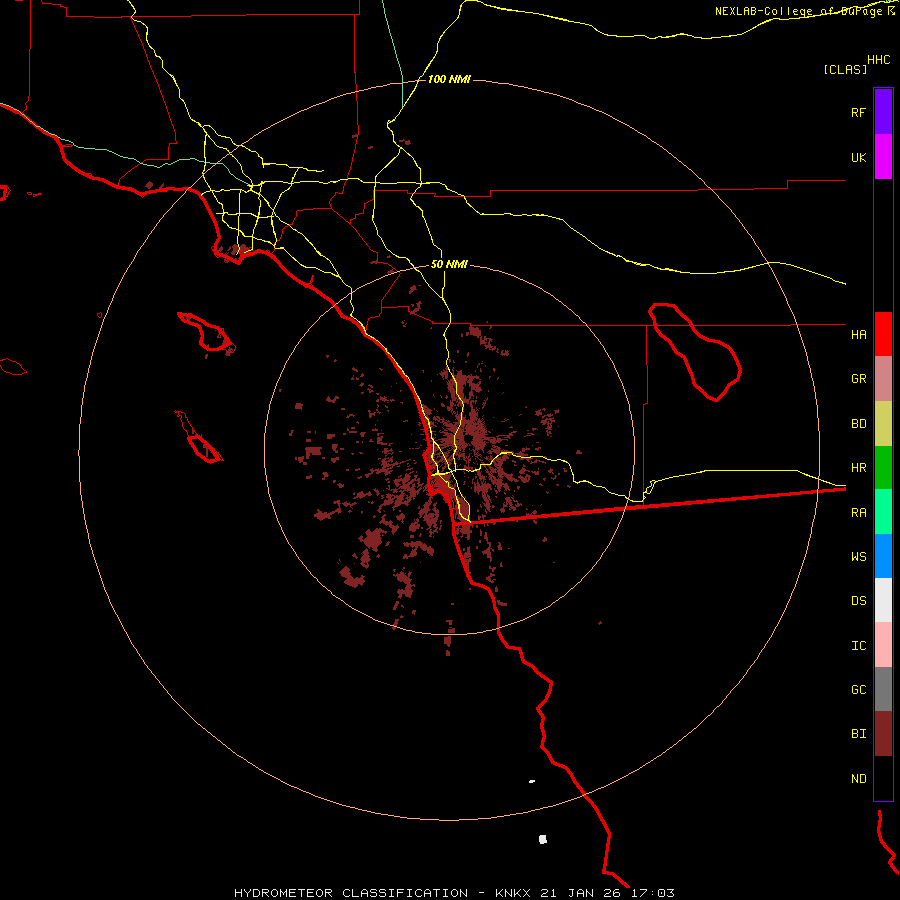Select the gray GC legend swatch

point(883,689)
